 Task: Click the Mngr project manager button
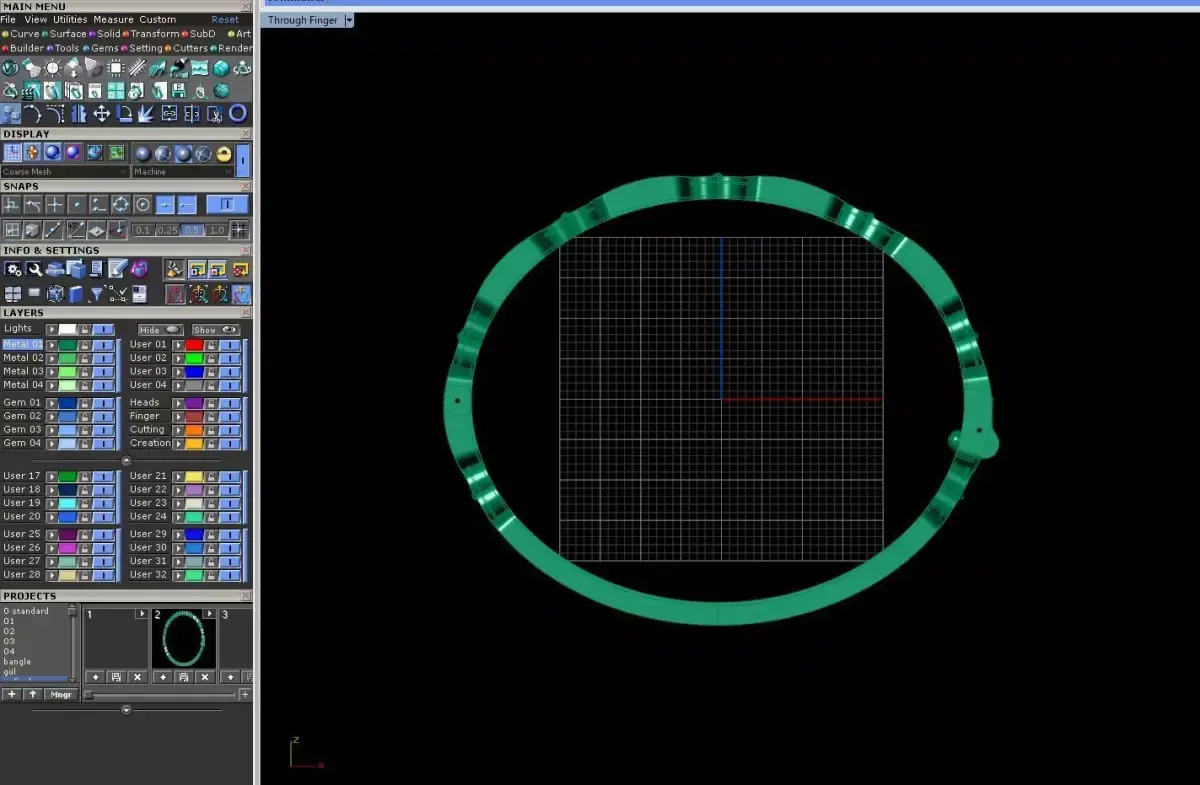point(61,694)
